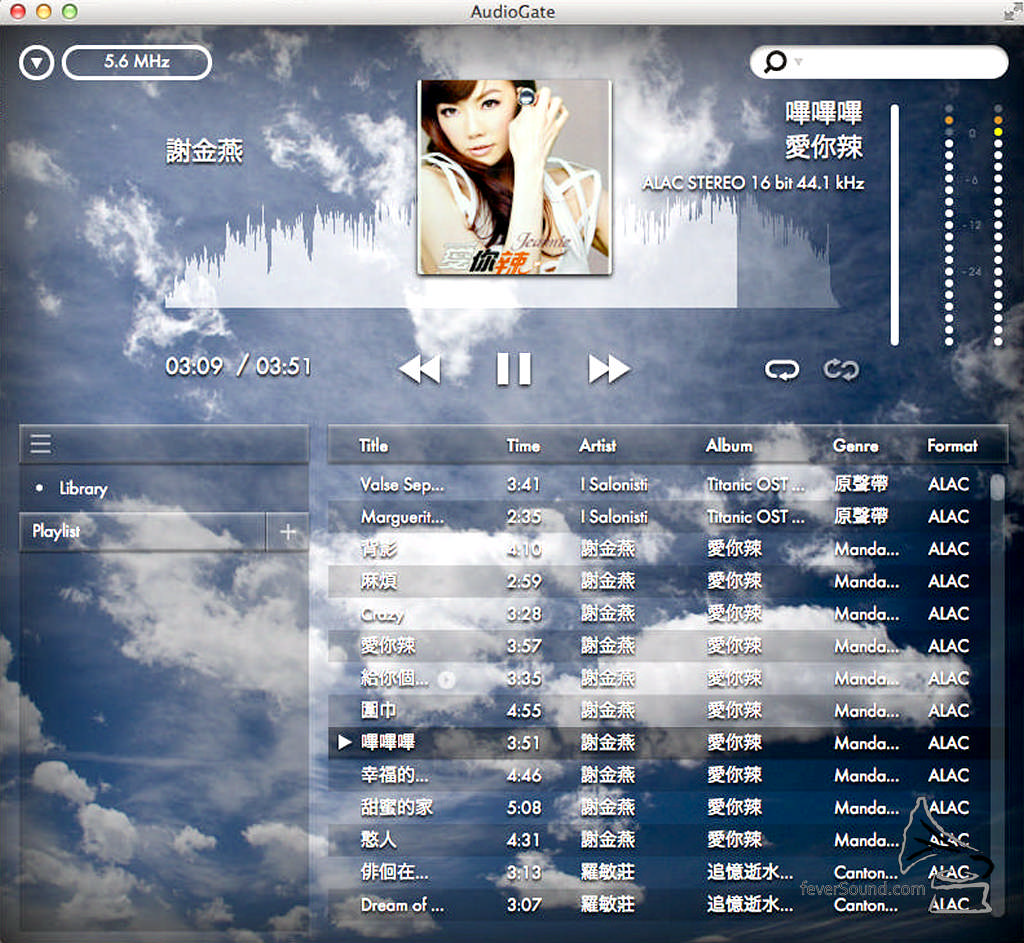Click the rewind previous track button

[420, 370]
